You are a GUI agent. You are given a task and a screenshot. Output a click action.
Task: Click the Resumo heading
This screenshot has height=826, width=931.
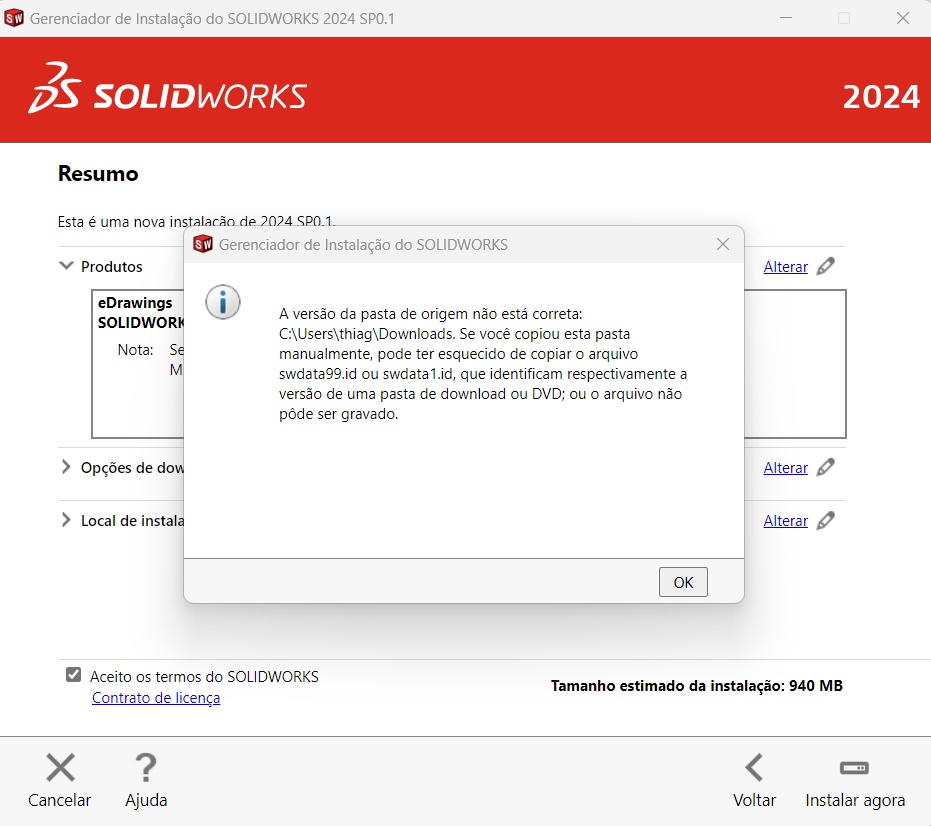click(x=98, y=173)
